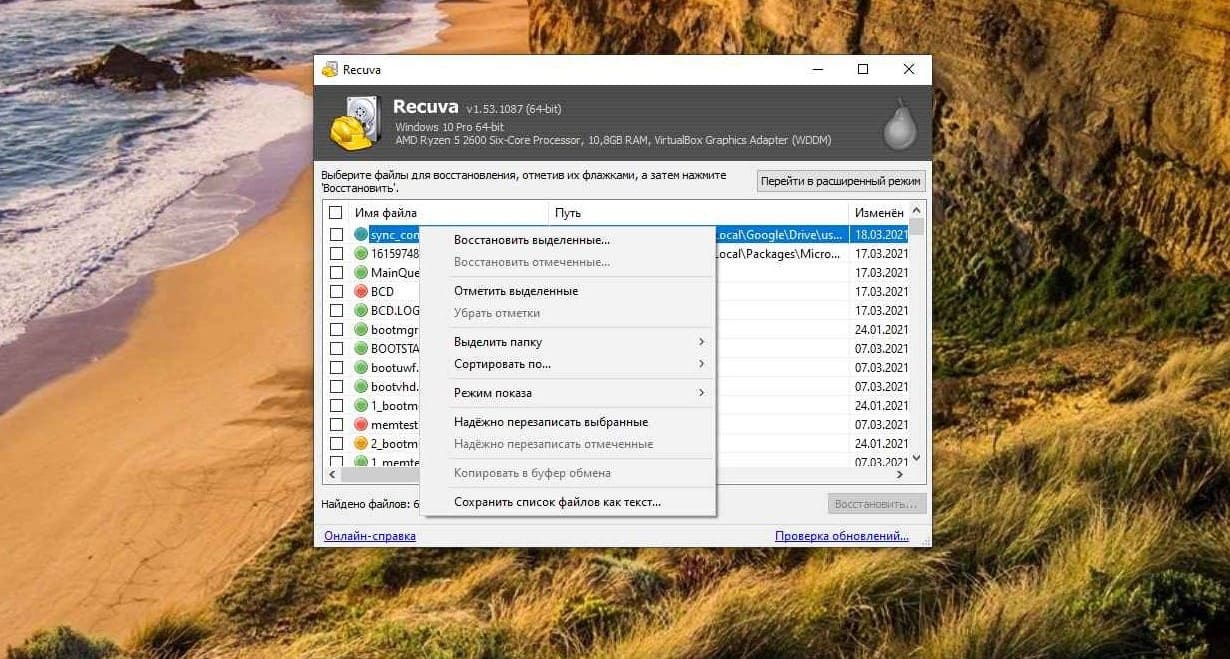
Task: Select 'Сохранить список файлов как текст...'
Action: [x=557, y=502]
